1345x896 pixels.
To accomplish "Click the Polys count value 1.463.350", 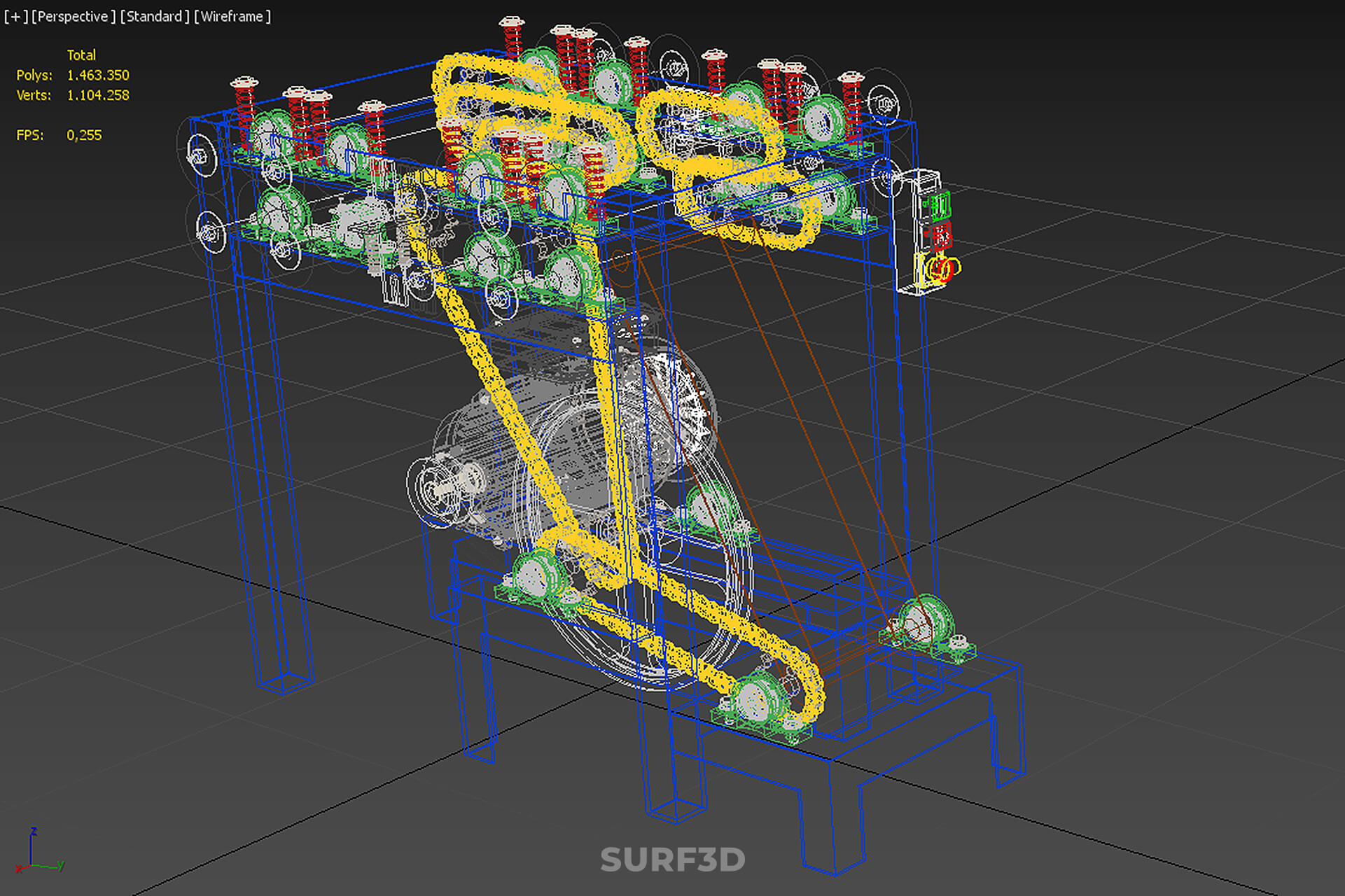I will [x=98, y=75].
